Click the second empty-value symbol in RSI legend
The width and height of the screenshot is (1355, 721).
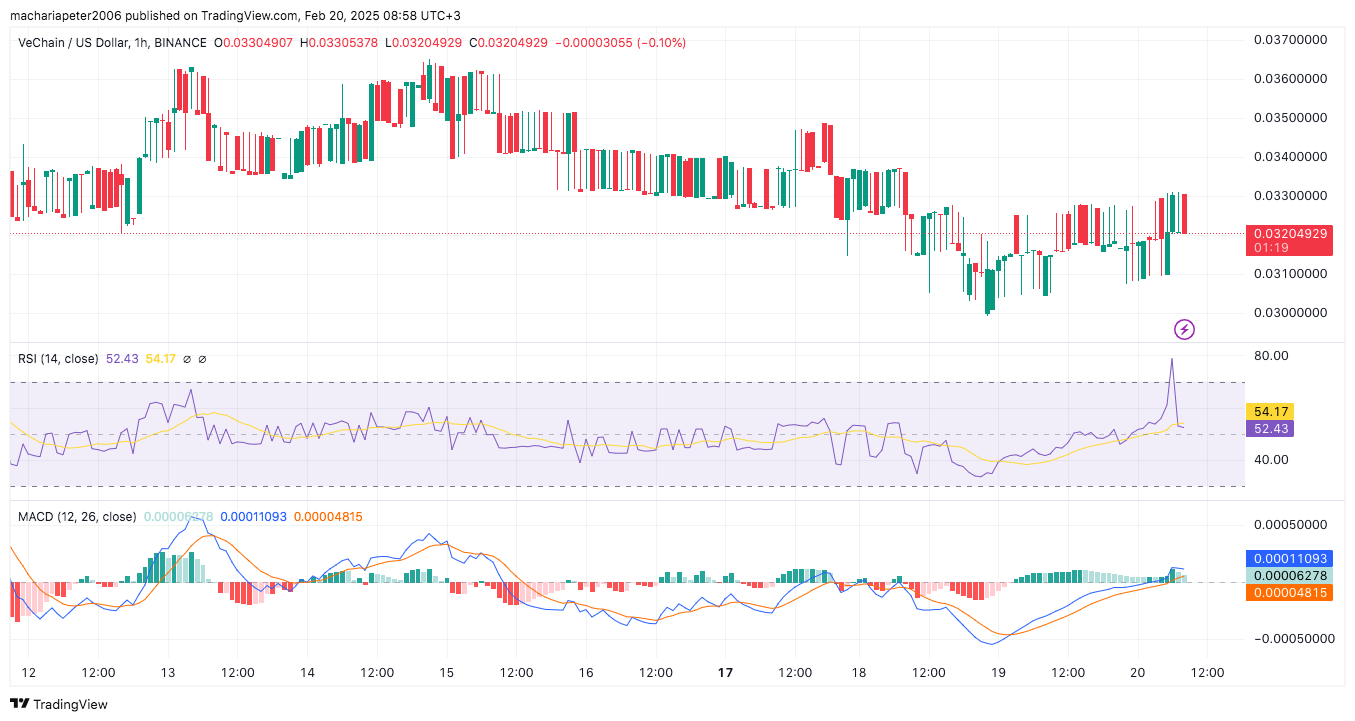coord(202,359)
